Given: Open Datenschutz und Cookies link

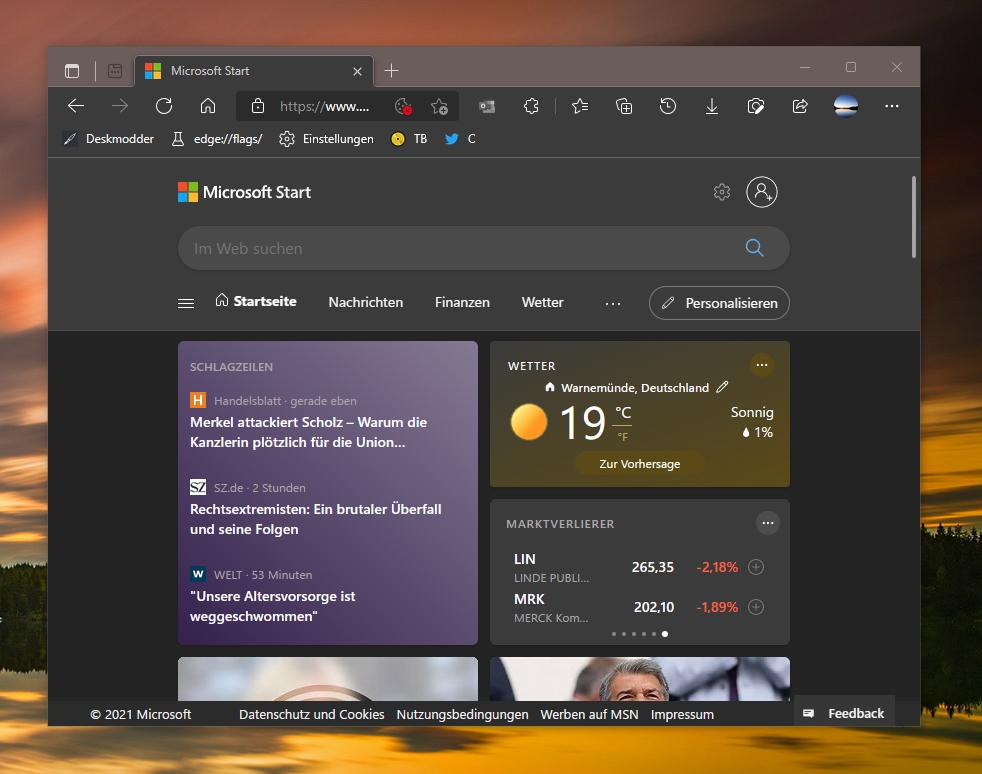Looking at the screenshot, I should click(x=311, y=715).
